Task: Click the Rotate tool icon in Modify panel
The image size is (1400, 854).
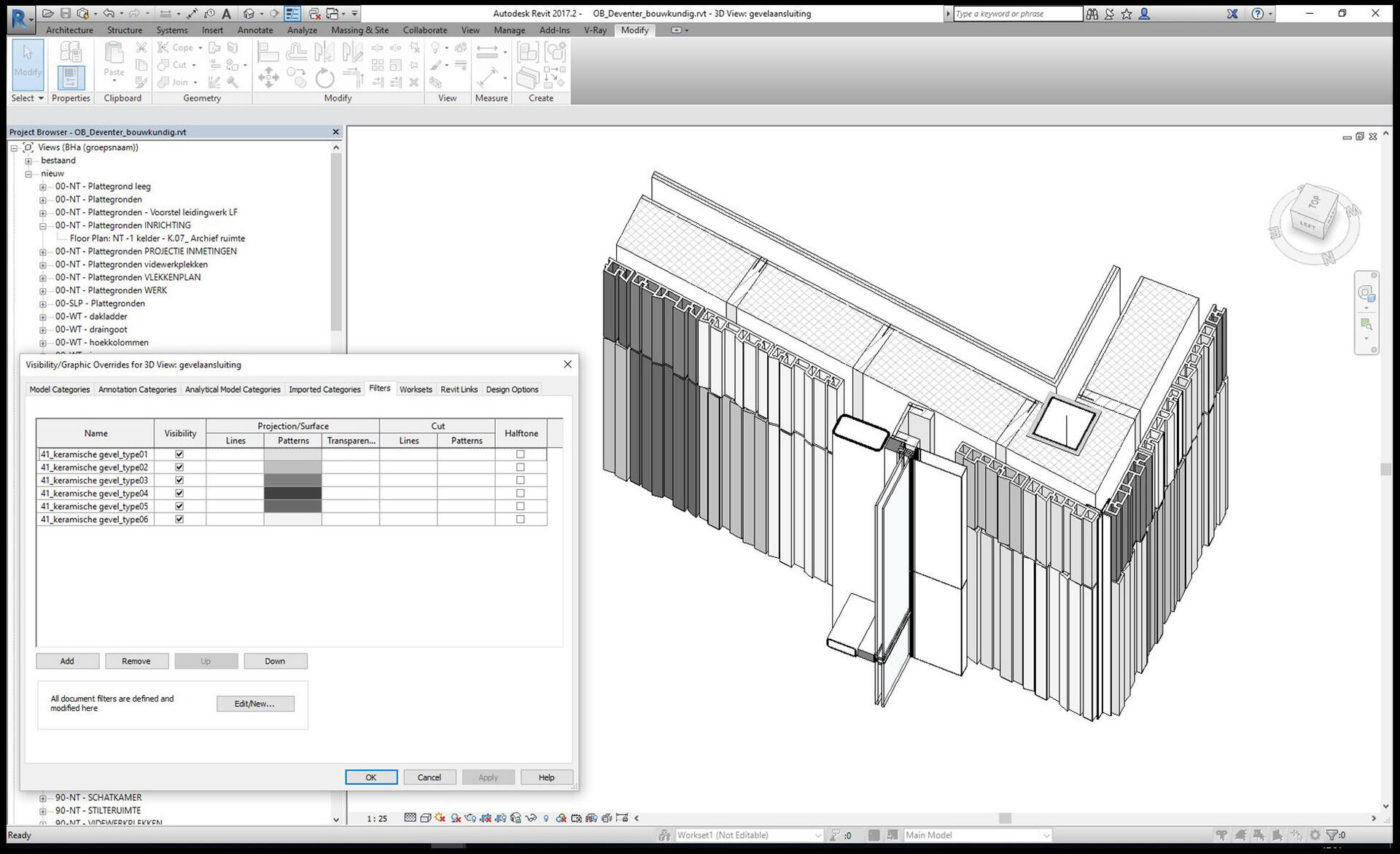Action: (324, 77)
